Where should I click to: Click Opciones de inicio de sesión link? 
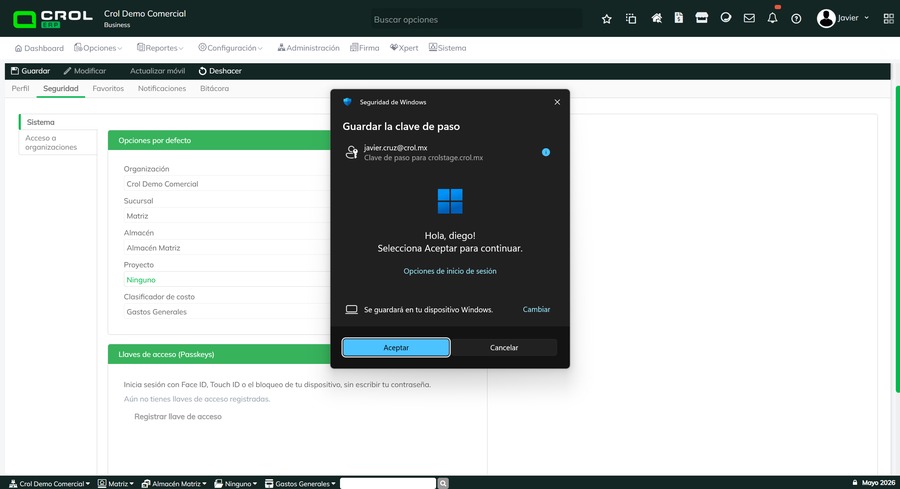click(450, 271)
